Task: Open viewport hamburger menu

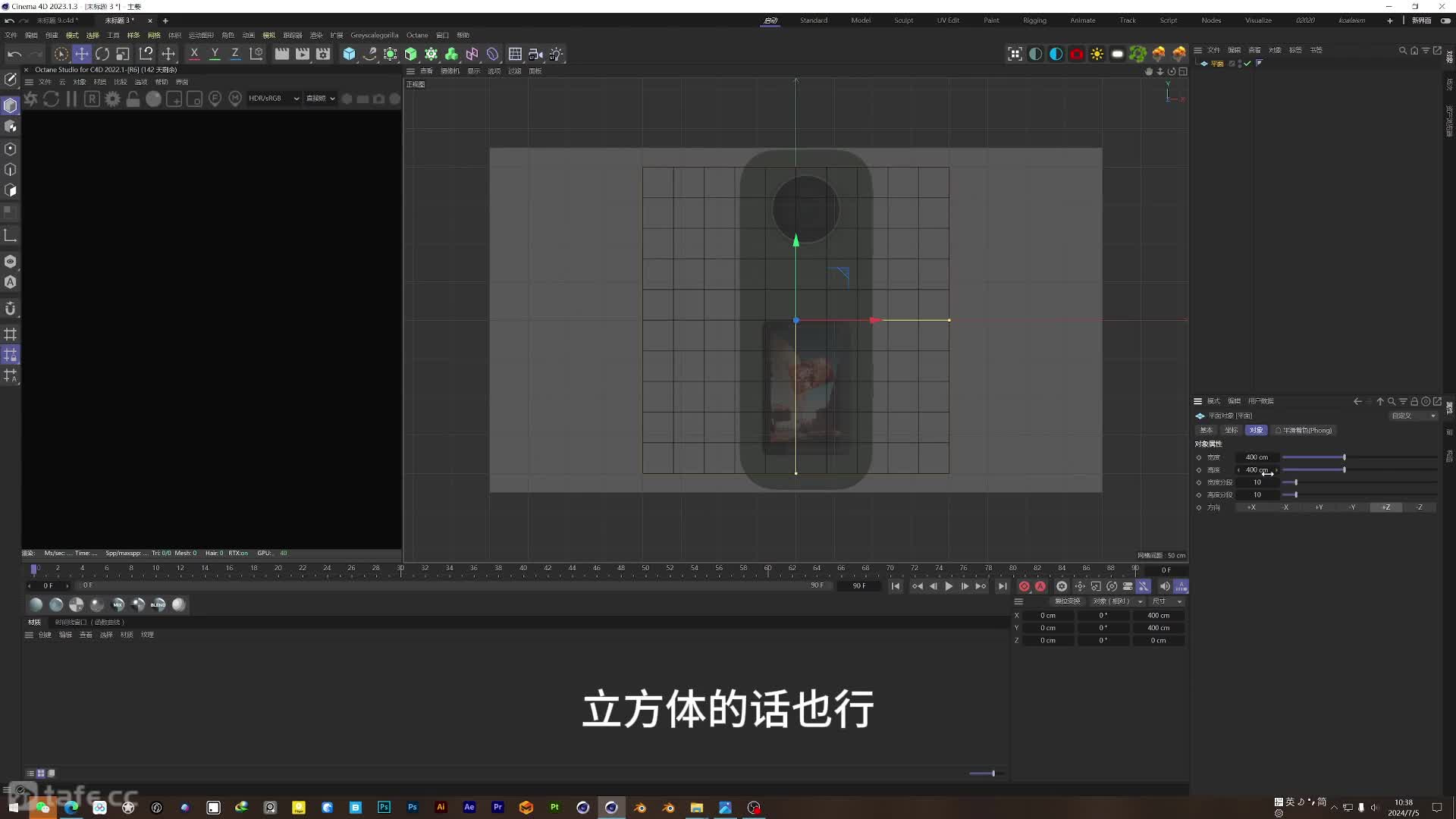Action: tap(411, 71)
